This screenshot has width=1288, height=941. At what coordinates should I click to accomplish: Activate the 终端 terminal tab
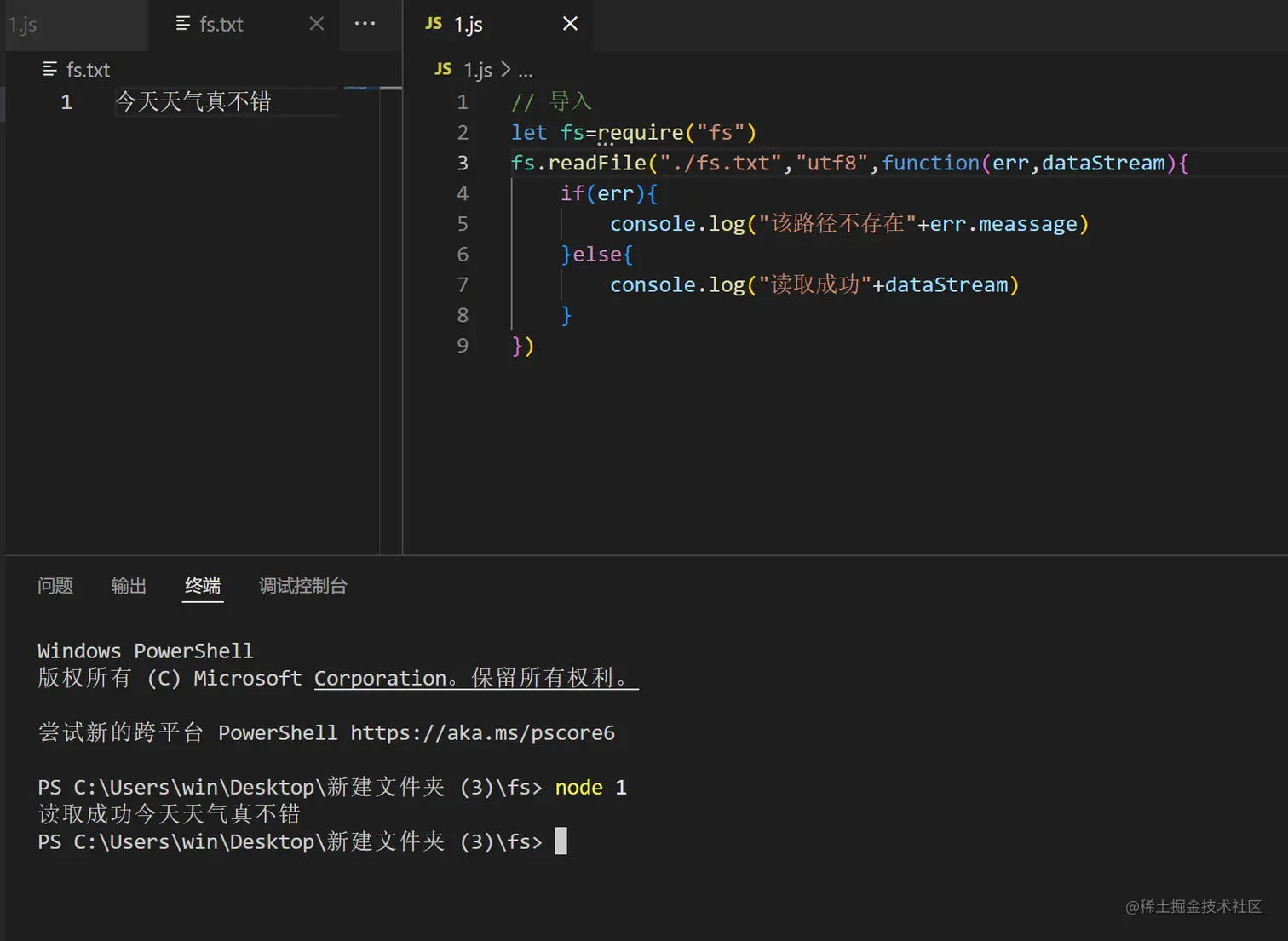tap(202, 586)
